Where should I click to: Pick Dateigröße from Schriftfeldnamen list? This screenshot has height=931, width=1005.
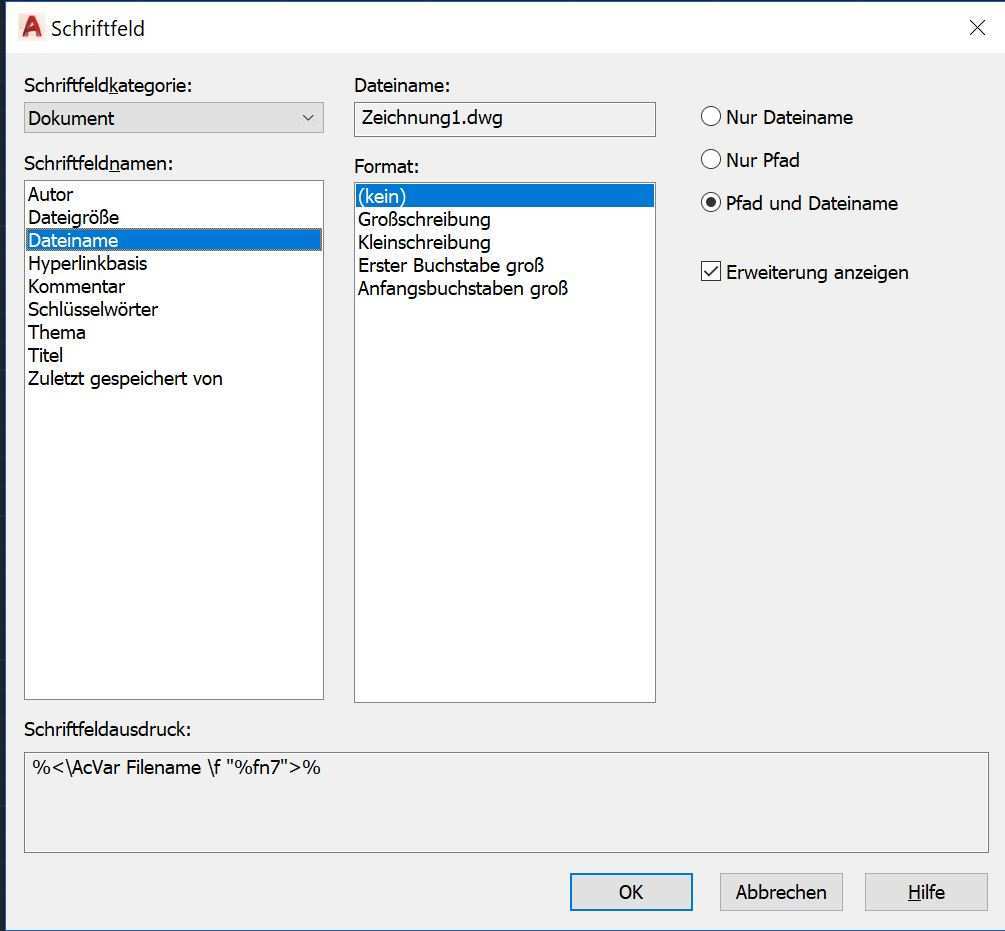[73, 218]
